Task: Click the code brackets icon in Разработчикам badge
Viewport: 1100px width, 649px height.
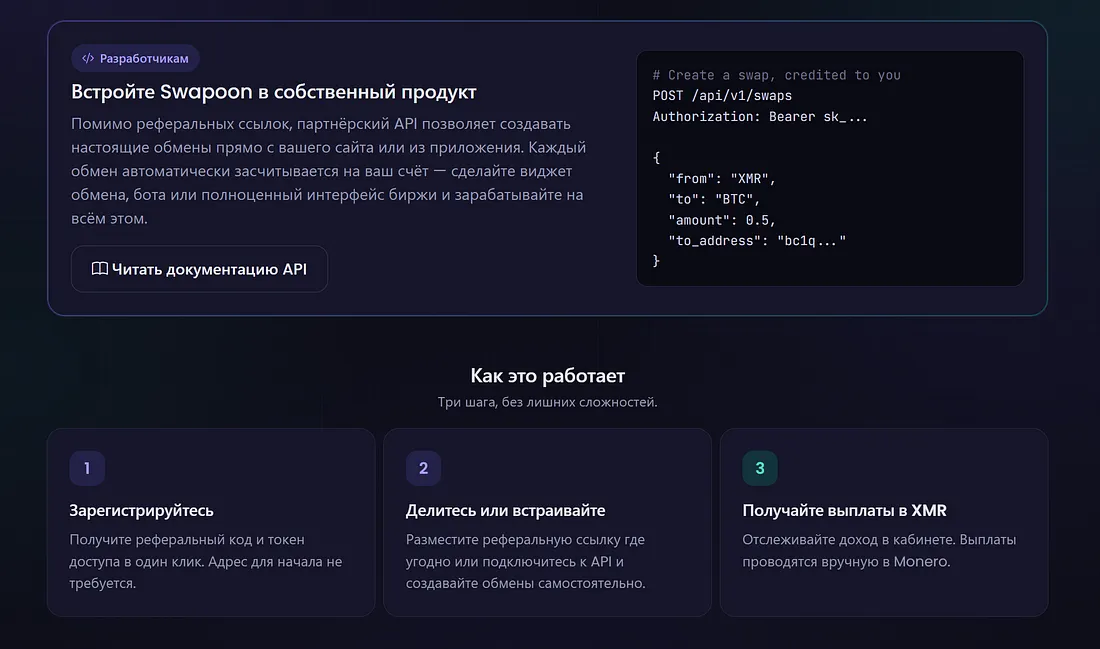Action: [88, 58]
